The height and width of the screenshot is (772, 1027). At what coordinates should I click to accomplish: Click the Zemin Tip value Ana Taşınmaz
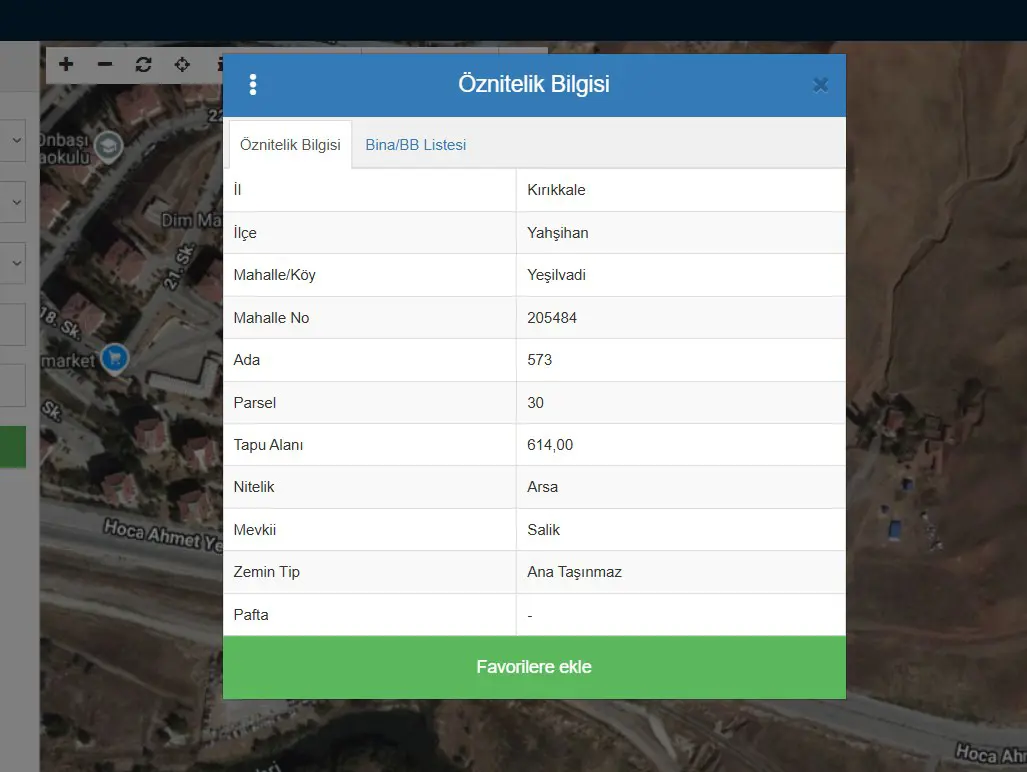point(574,572)
